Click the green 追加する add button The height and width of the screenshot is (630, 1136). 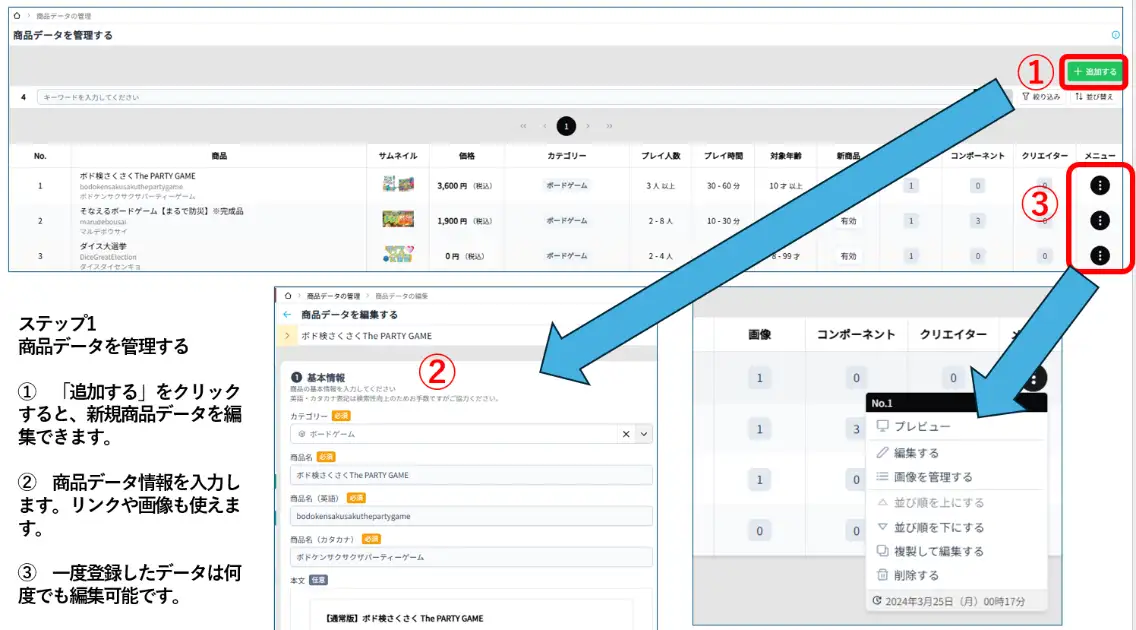coord(1093,72)
